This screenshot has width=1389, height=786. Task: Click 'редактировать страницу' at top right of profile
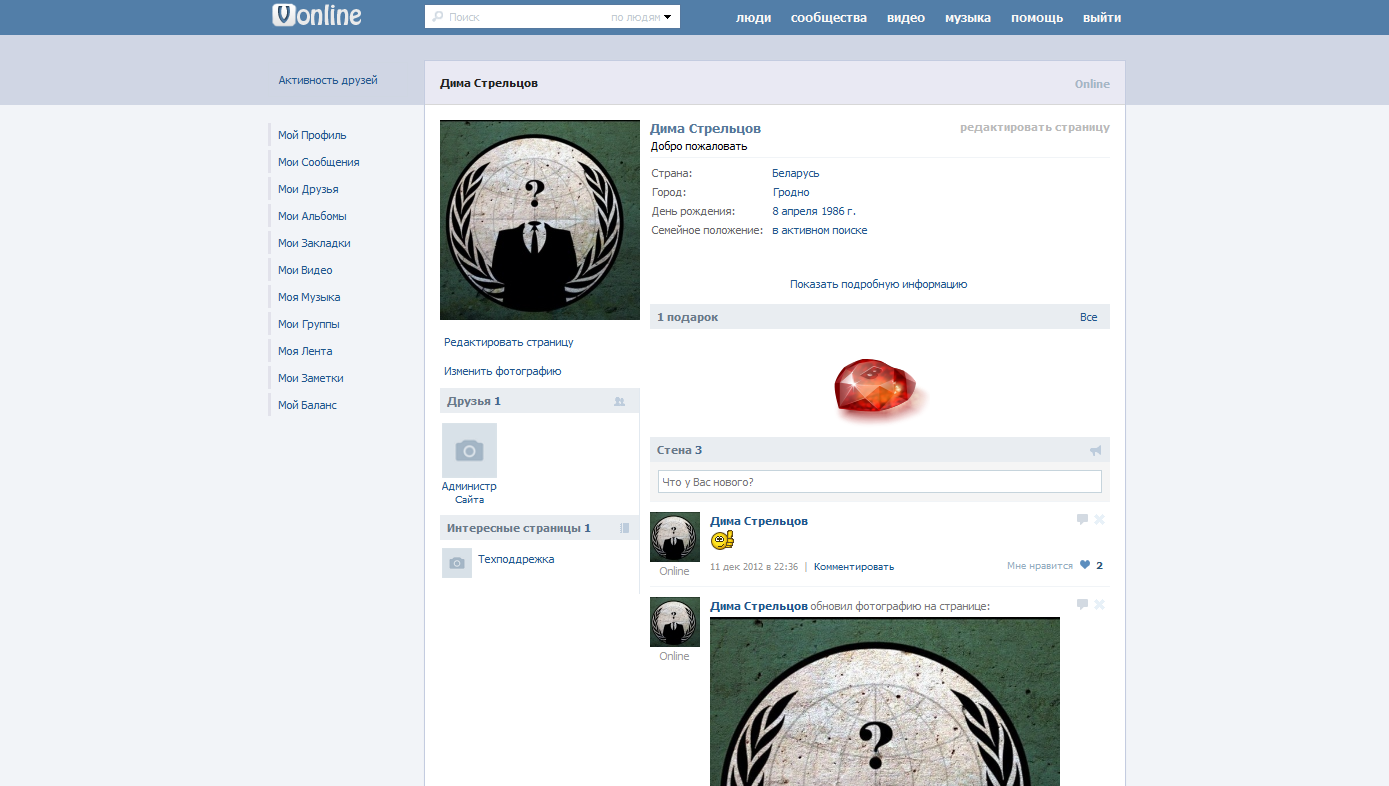point(1035,127)
